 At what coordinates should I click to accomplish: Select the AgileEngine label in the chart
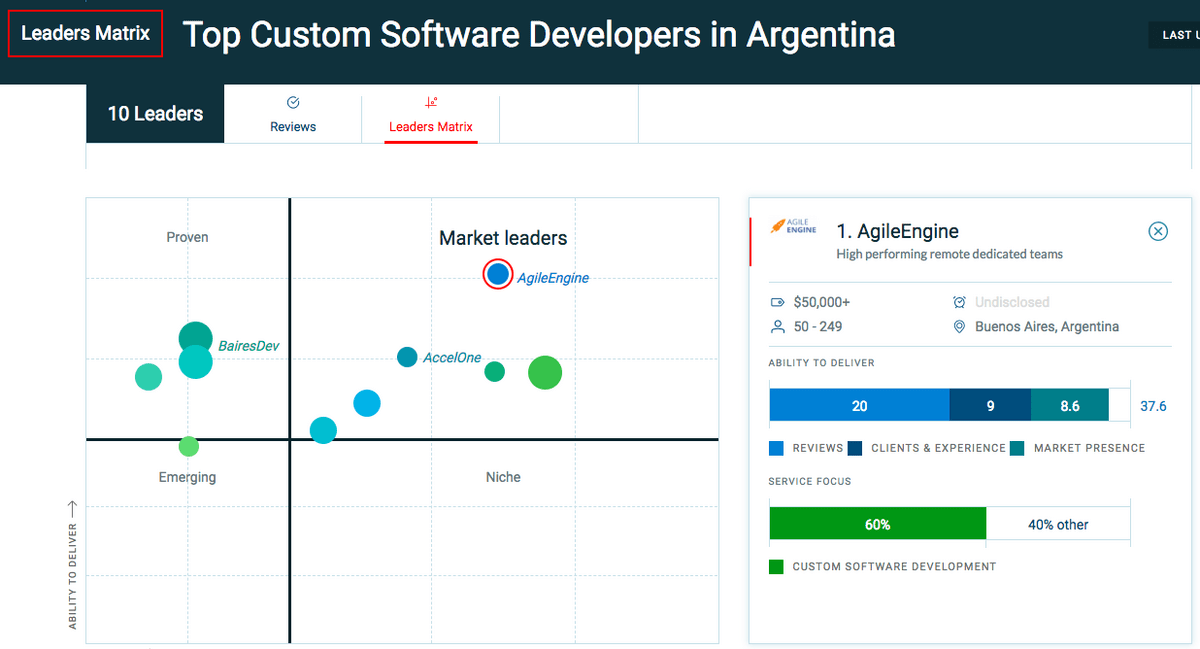[x=553, y=278]
